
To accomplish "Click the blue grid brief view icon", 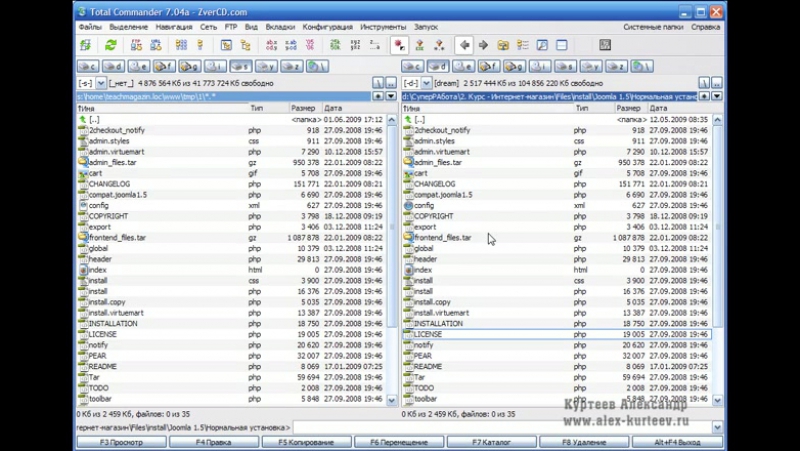I will 181,45.
